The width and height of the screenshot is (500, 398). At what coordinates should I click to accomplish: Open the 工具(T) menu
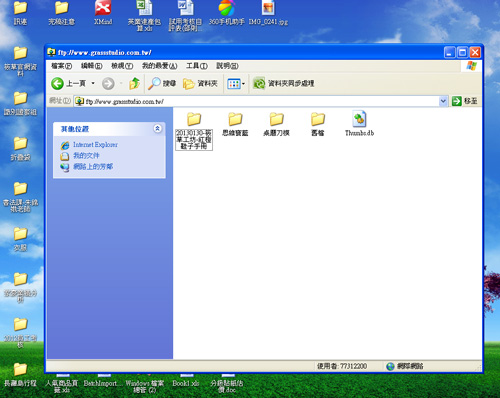pos(197,66)
